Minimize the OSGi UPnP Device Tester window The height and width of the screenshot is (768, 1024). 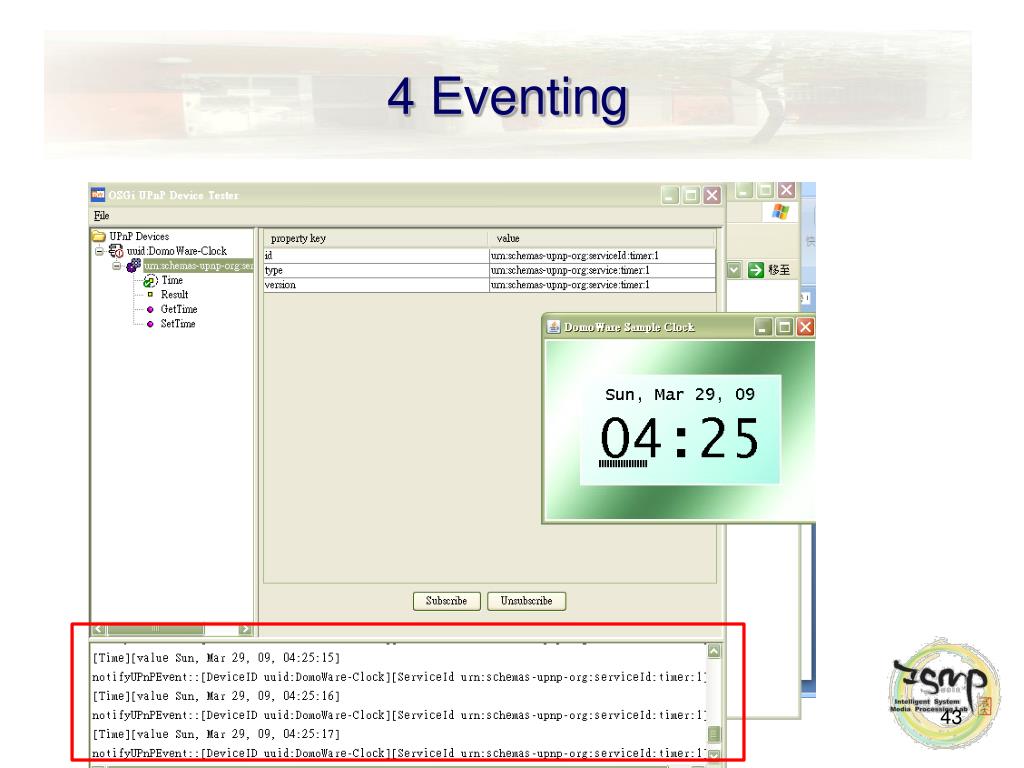coord(670,195)
